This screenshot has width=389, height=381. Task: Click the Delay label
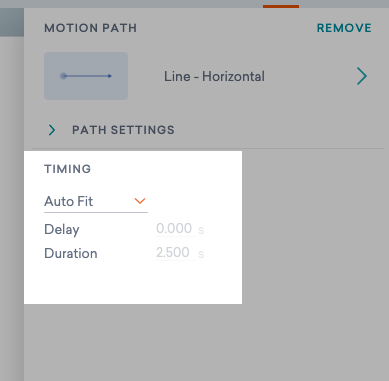click(x=62, y=230)
